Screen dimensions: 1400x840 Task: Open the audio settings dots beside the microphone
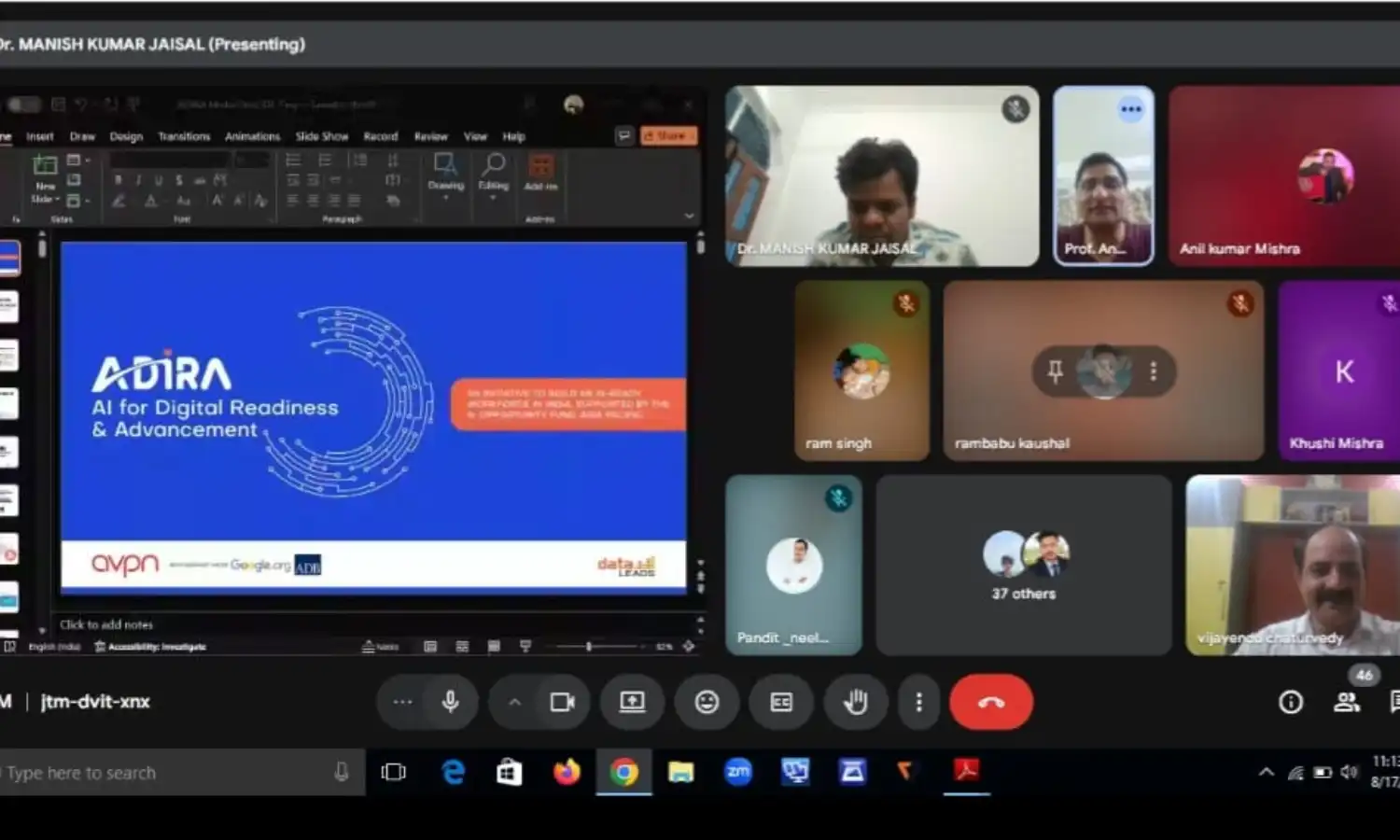click(x=402, y=702)
